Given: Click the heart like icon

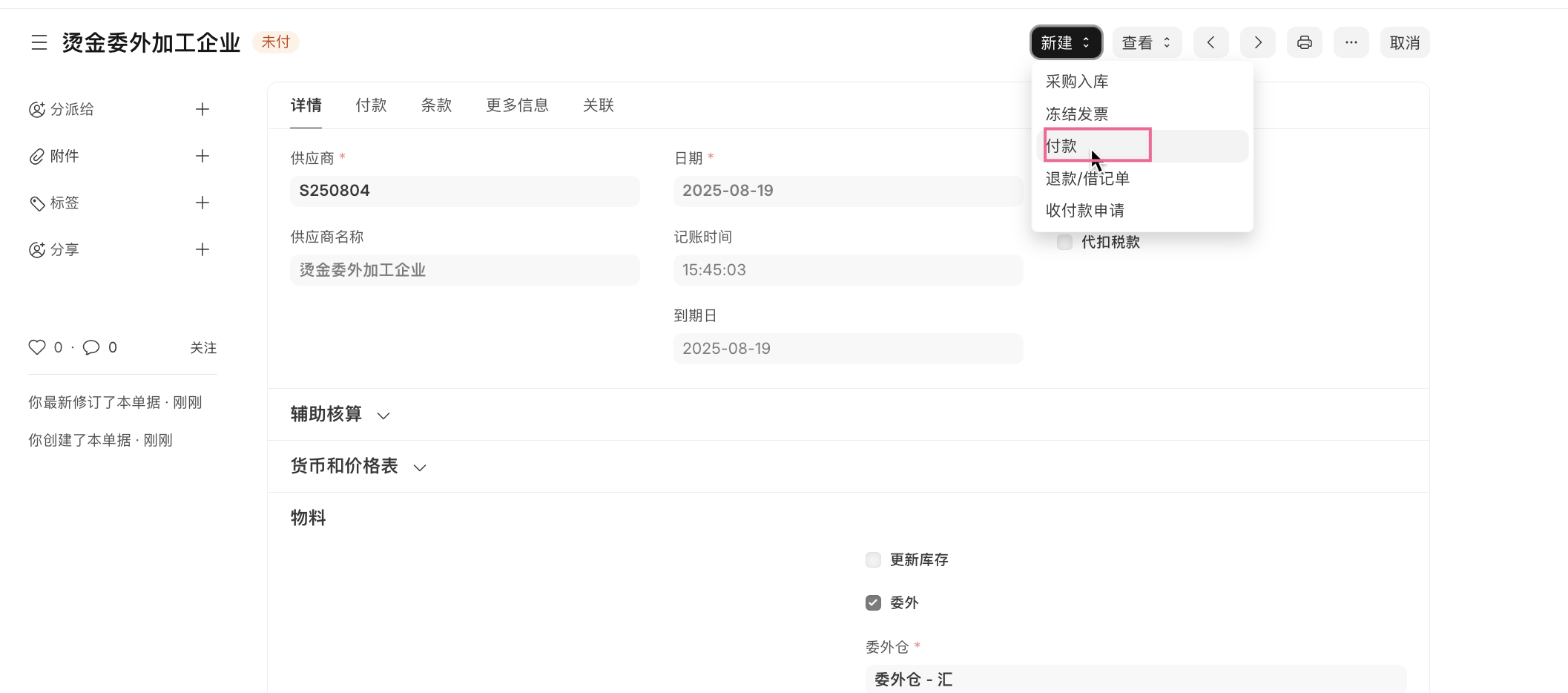Looking at the screenshot, I should (37, 347).
